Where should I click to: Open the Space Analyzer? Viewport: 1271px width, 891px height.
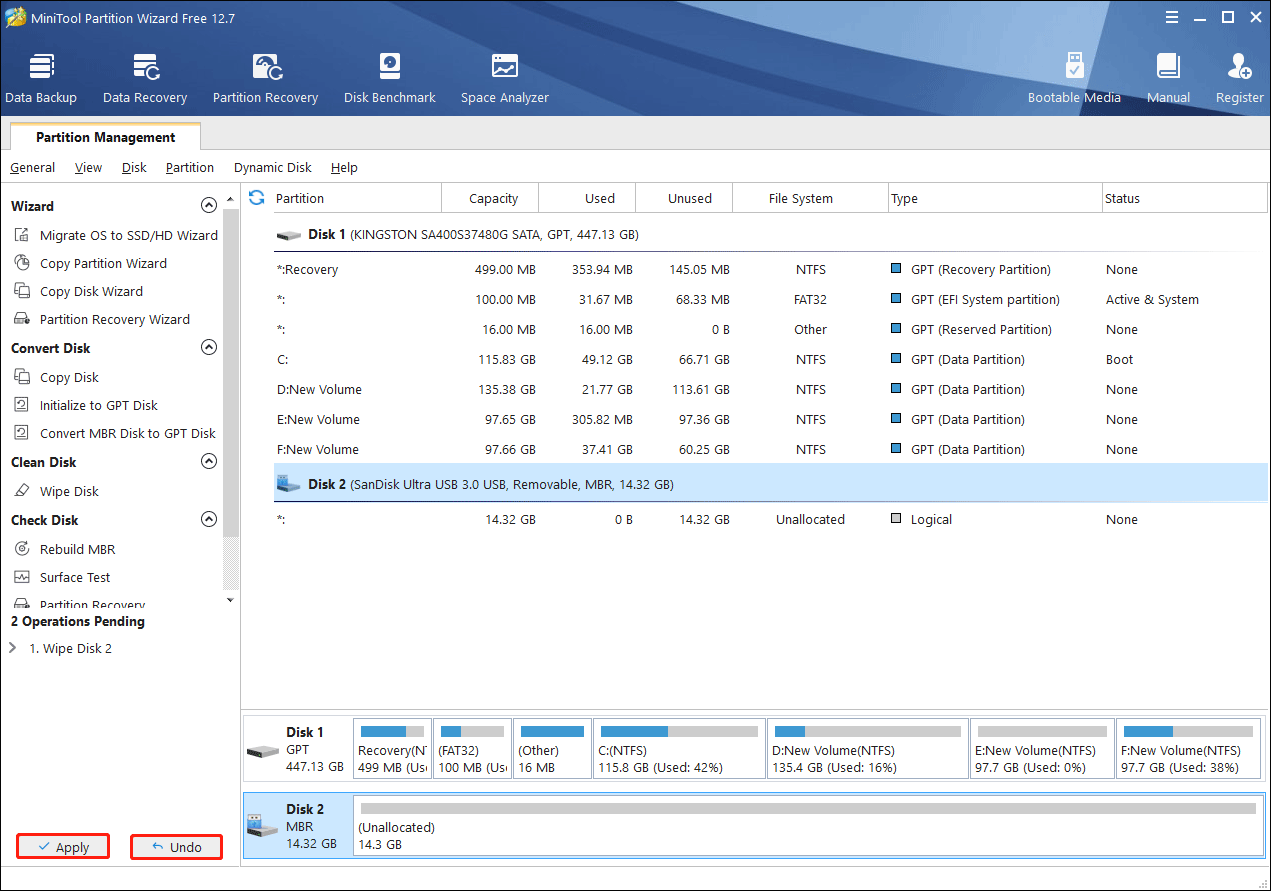pos(505,78)
